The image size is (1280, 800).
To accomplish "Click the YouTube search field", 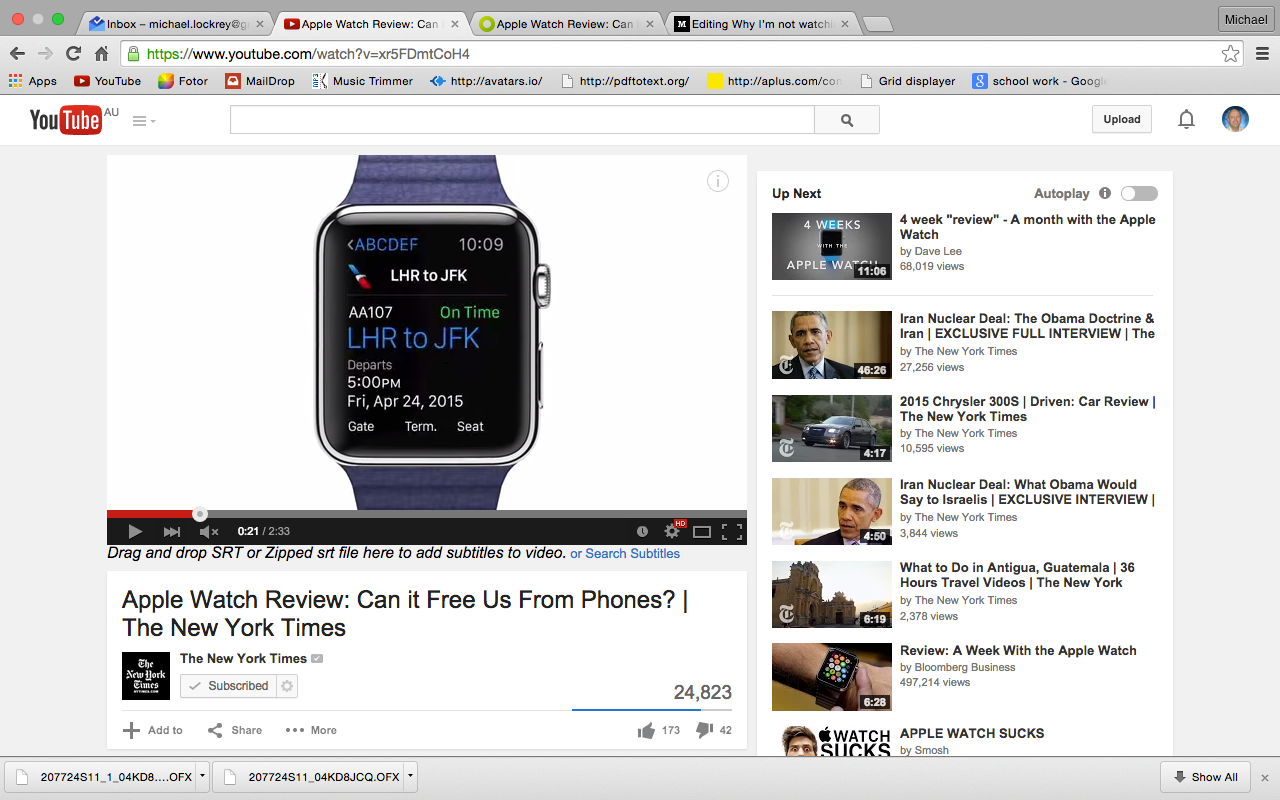I will pyautogui.click(x=522, y=120).
